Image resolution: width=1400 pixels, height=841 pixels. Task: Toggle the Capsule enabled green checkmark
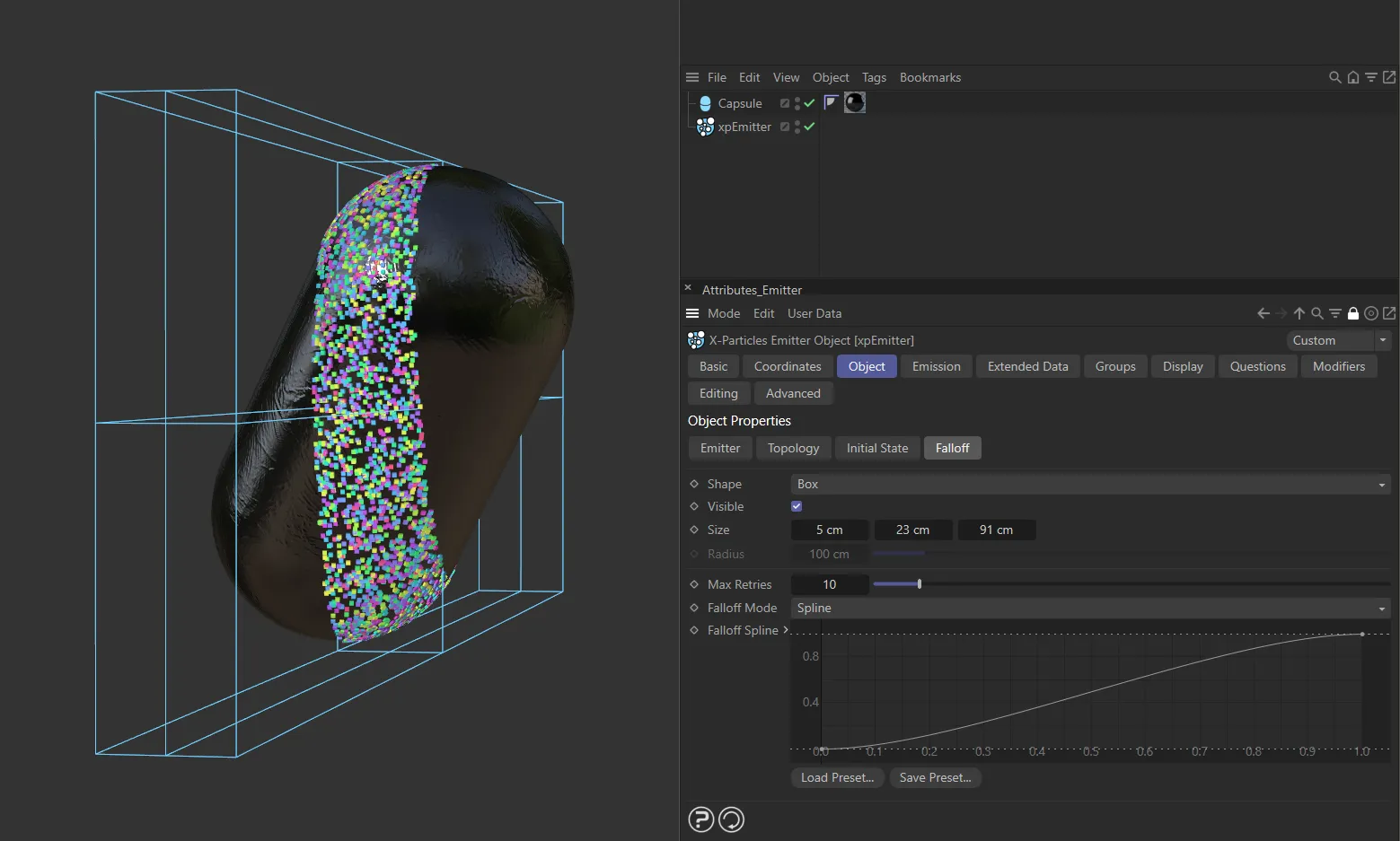[x=810, y=103]
